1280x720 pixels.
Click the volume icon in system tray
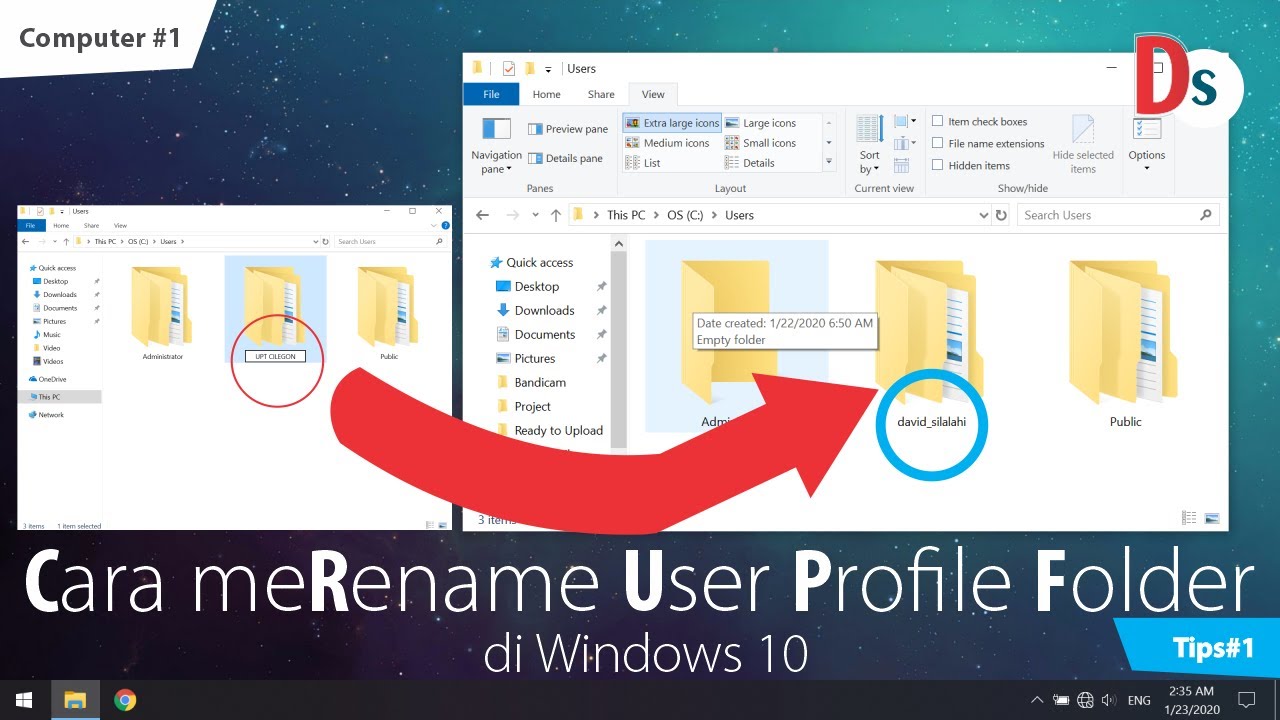[x=1108, y=700]
